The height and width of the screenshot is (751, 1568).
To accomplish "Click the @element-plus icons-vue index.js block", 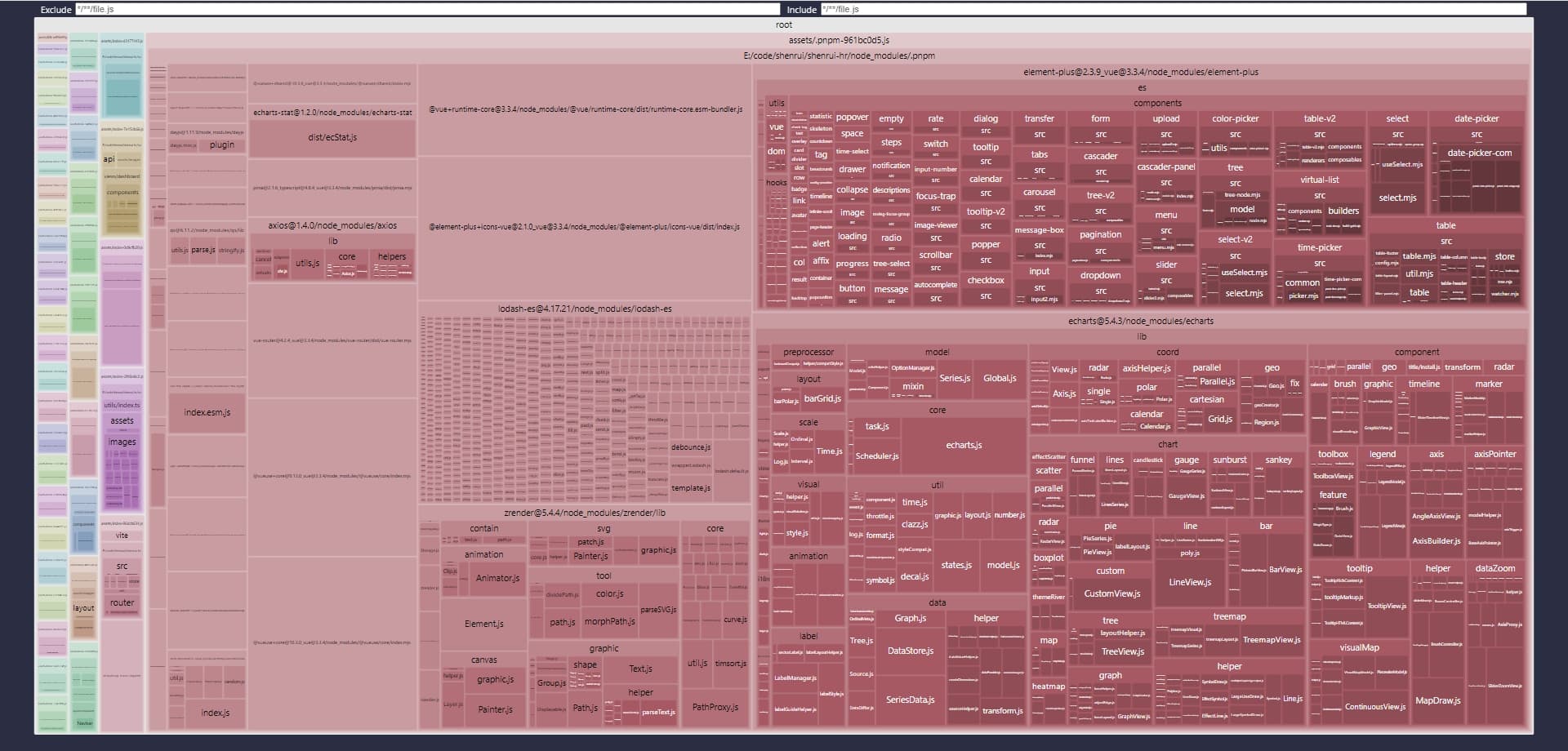I will click(585, 227).
